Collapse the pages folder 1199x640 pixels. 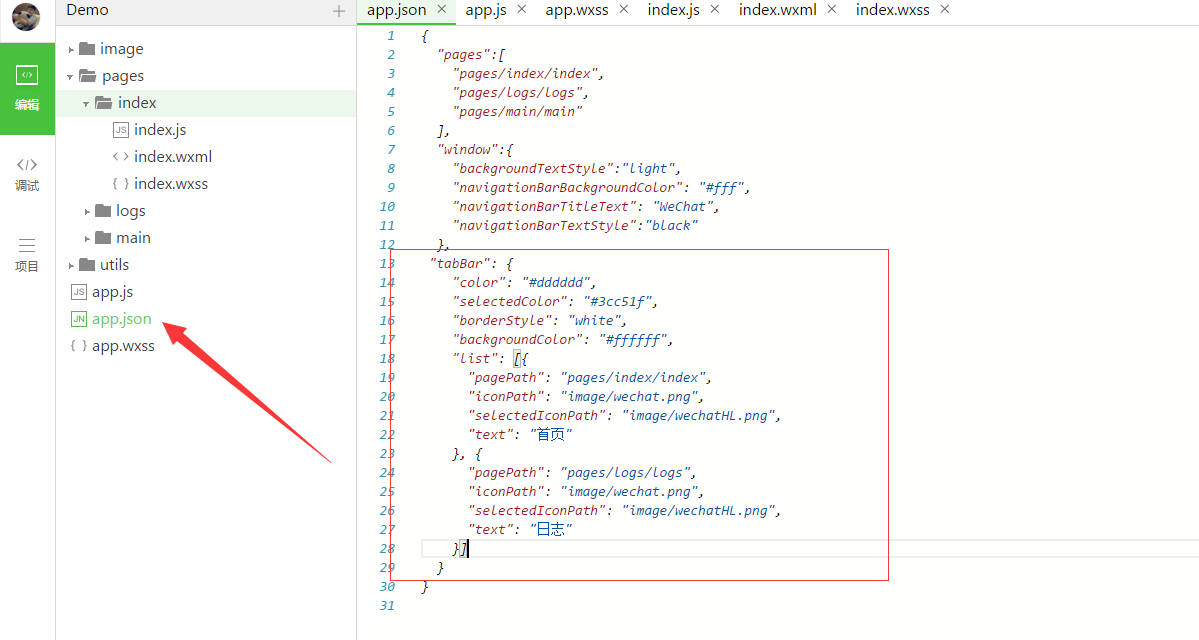click(72, 76)
